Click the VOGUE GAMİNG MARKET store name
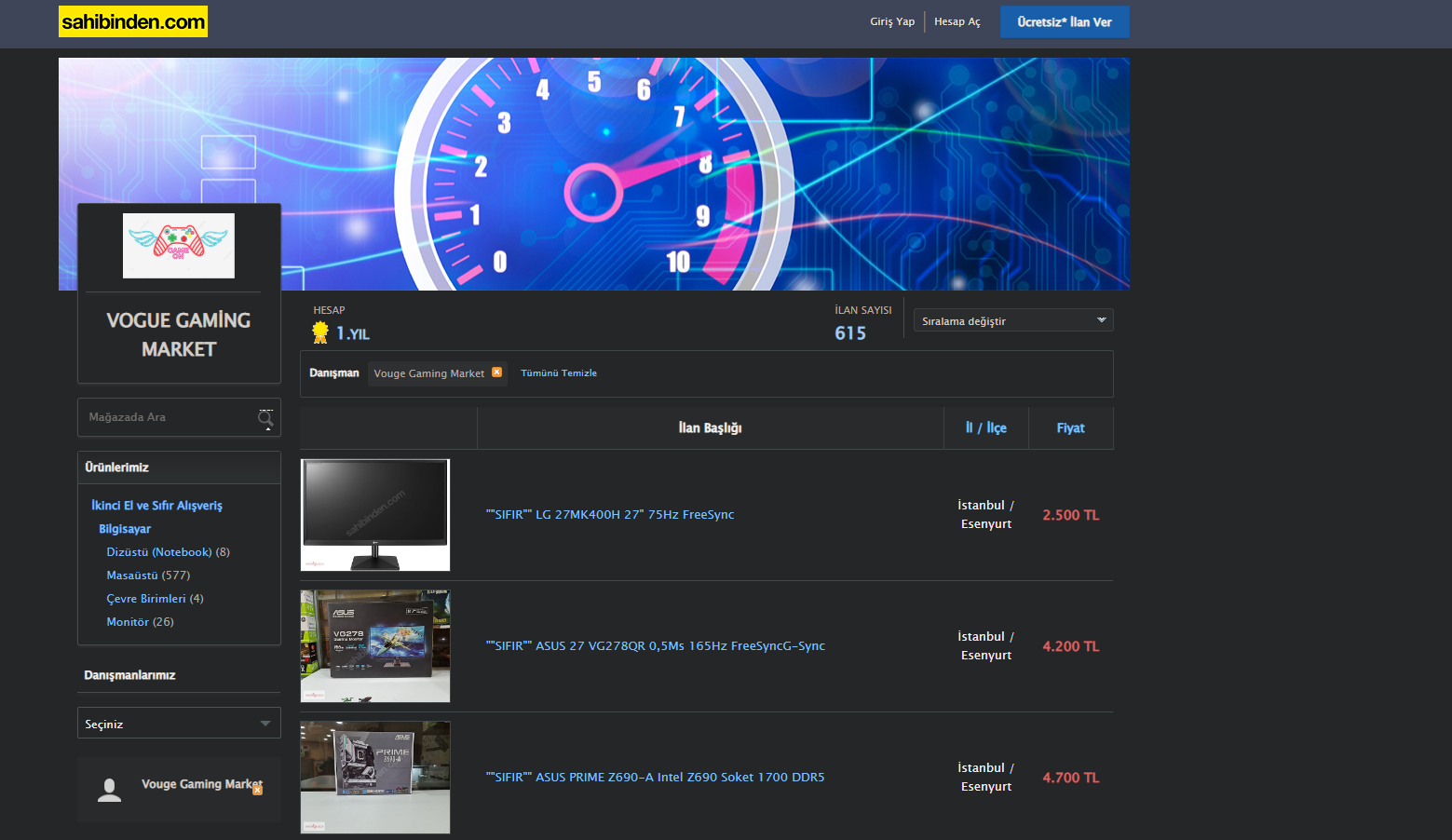This screenshot has width=1452, height=840. pyautogui.click(x=179, y=334)
